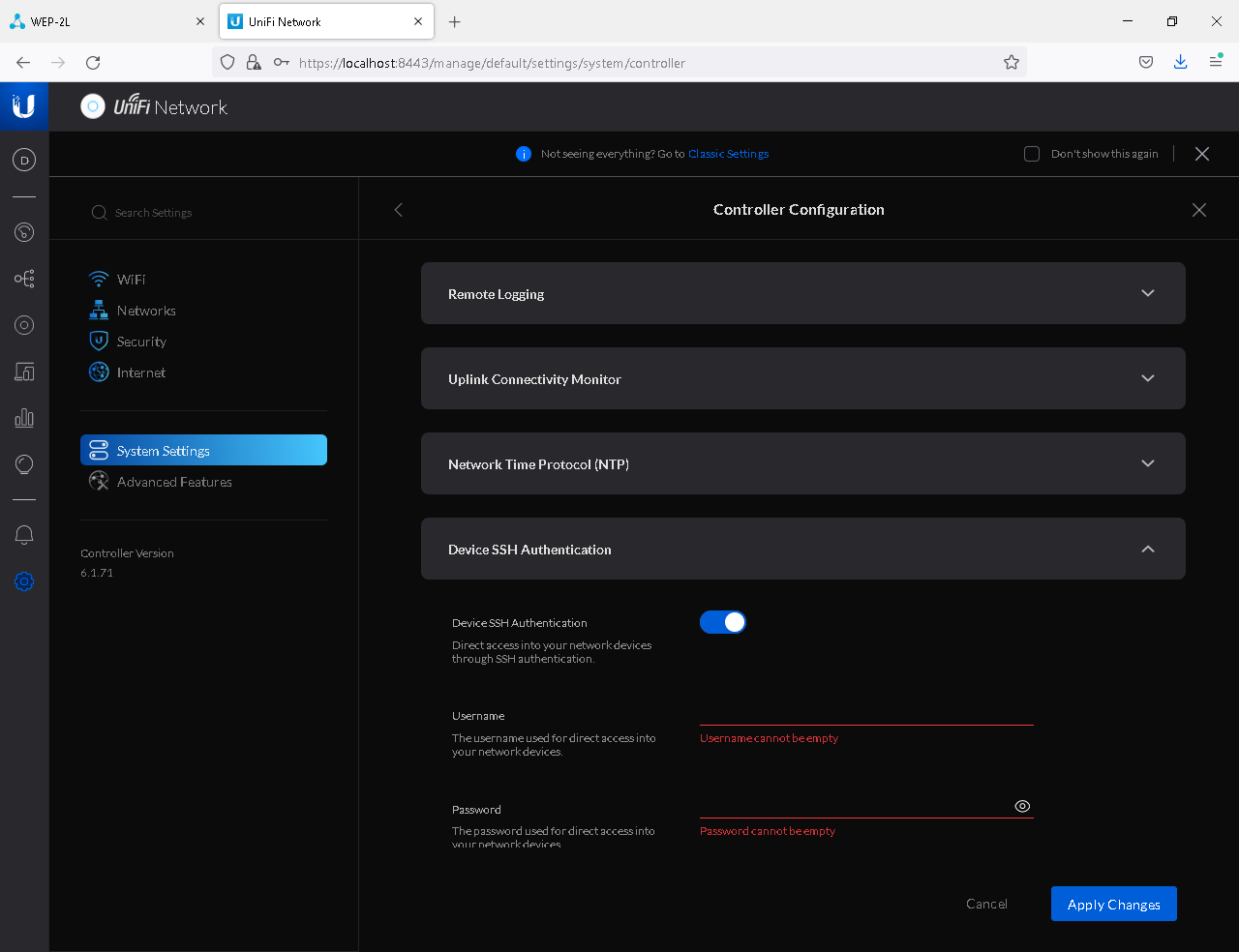Switch to the WEP-2L browser tab
The image size is (1239, 952).
point(108,21)
